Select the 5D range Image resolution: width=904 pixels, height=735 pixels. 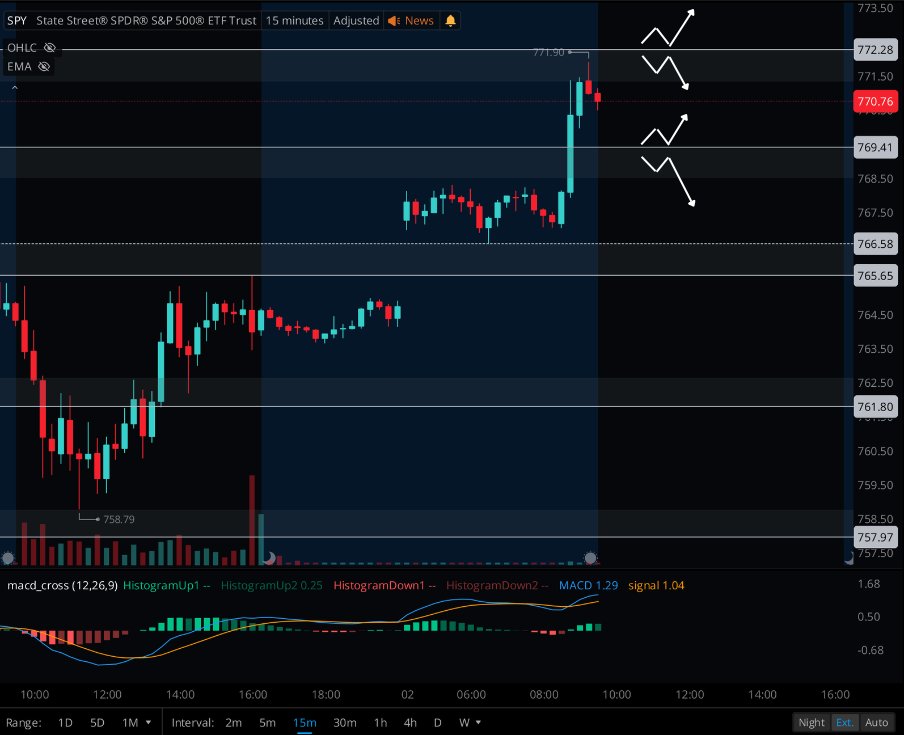click(x=97, y=722)
